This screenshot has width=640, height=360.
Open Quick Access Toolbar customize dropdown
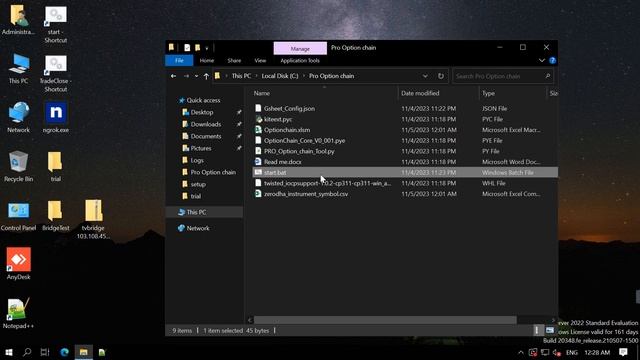pyautogui.click(x=207, y=48)
